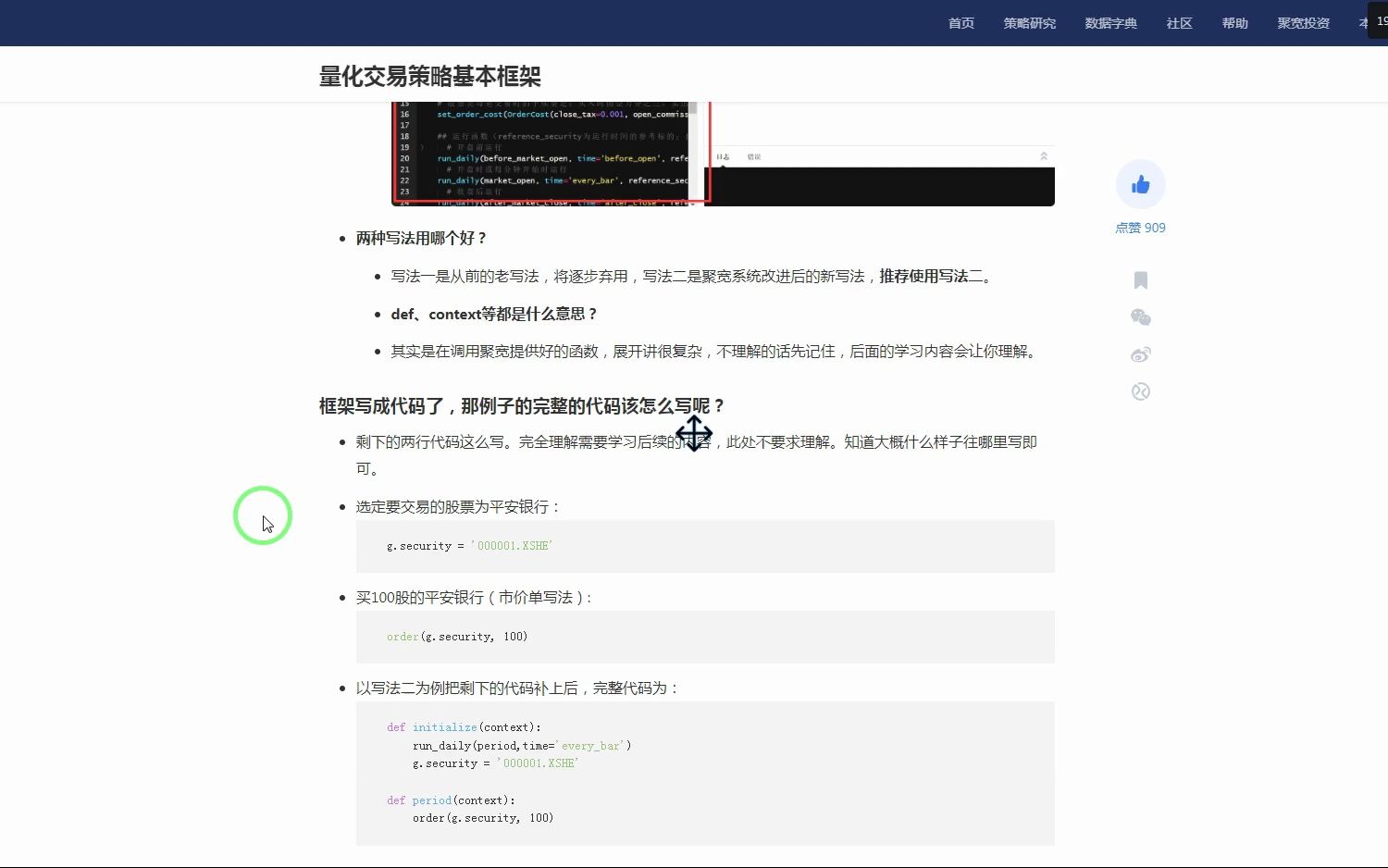Click the bottom share icon under the Weibo icon
1388x868 pixels.
pos(1141,391)
